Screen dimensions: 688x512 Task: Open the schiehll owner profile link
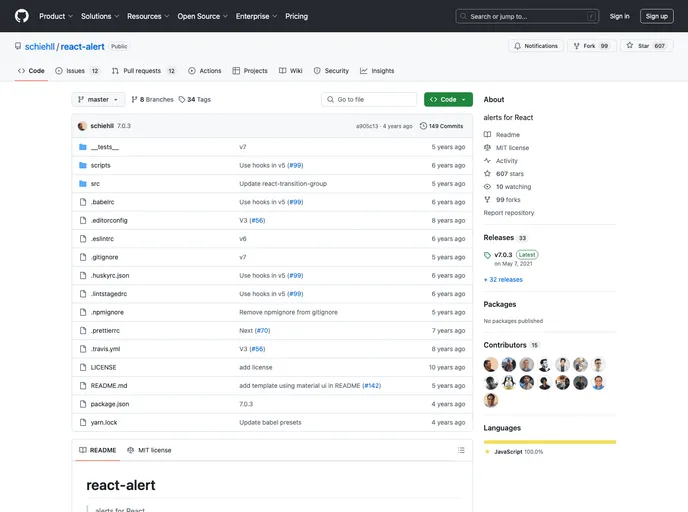[39, 47]
